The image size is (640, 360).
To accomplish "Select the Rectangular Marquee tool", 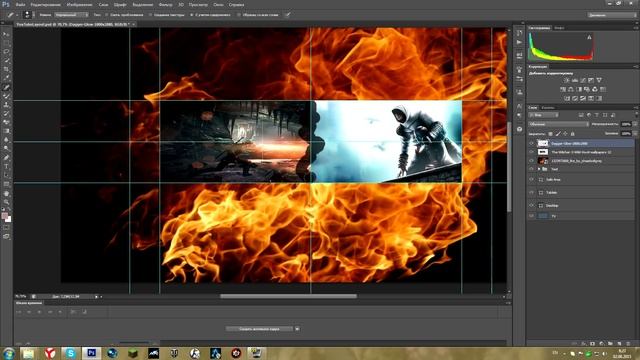I will coord(6,43).
